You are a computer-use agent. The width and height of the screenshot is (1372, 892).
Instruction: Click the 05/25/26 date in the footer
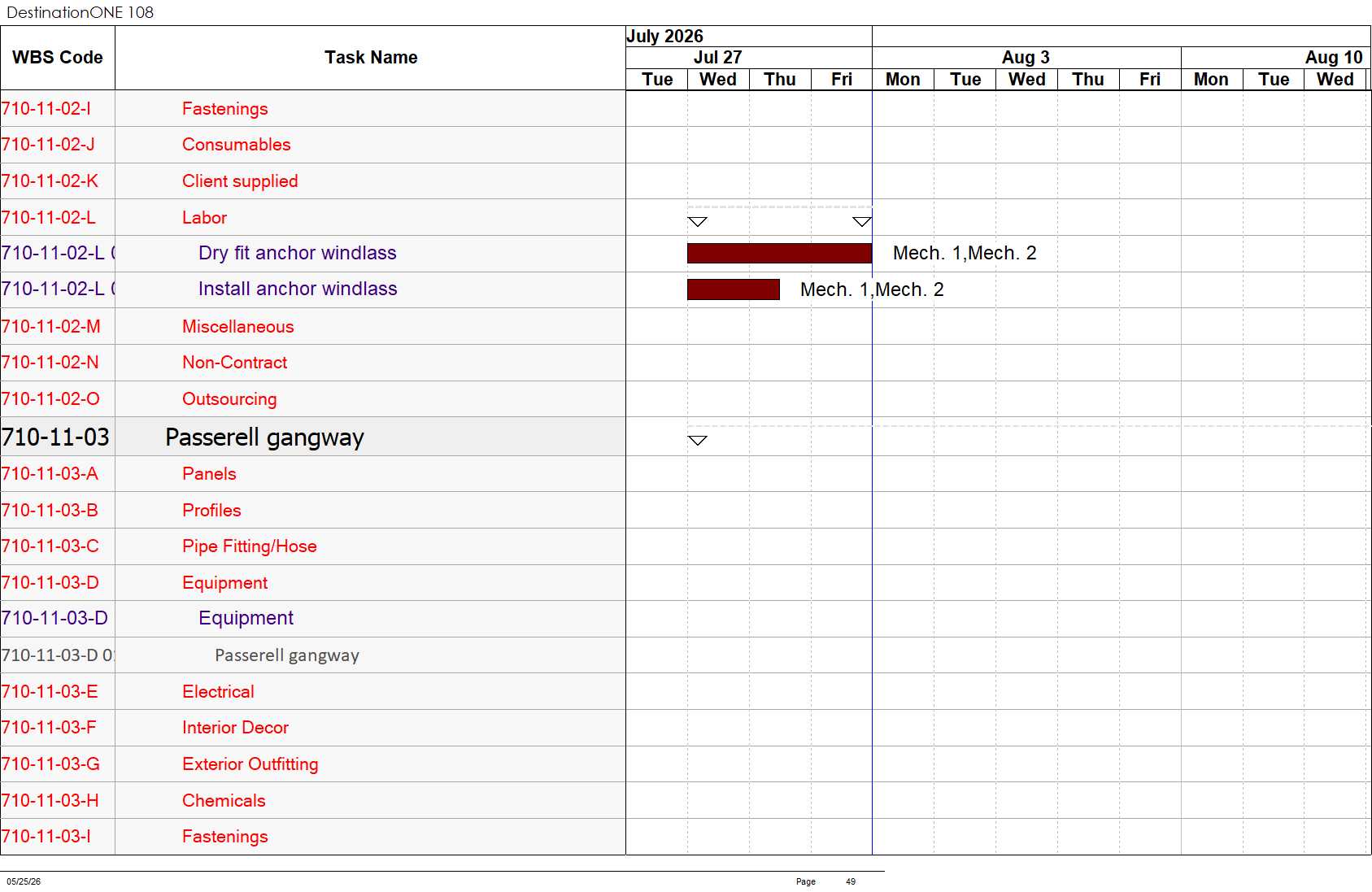[x=24, y=881]
